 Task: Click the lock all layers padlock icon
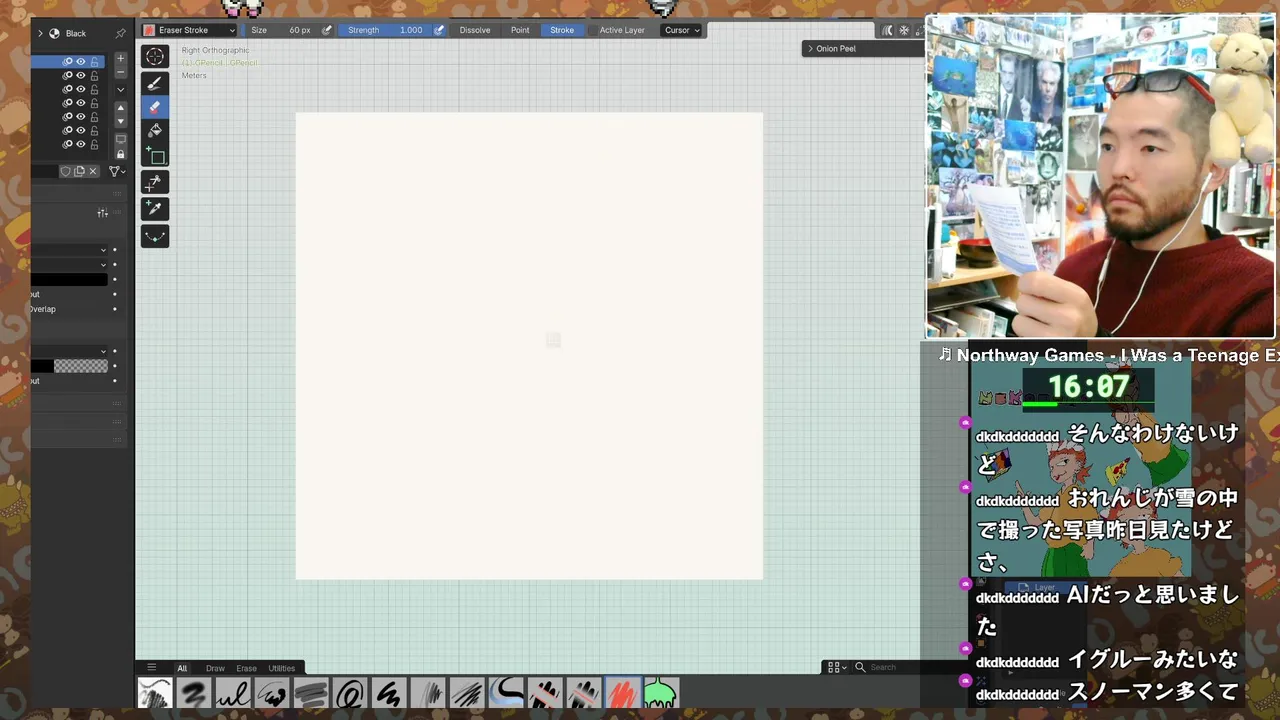pos(121,154)
